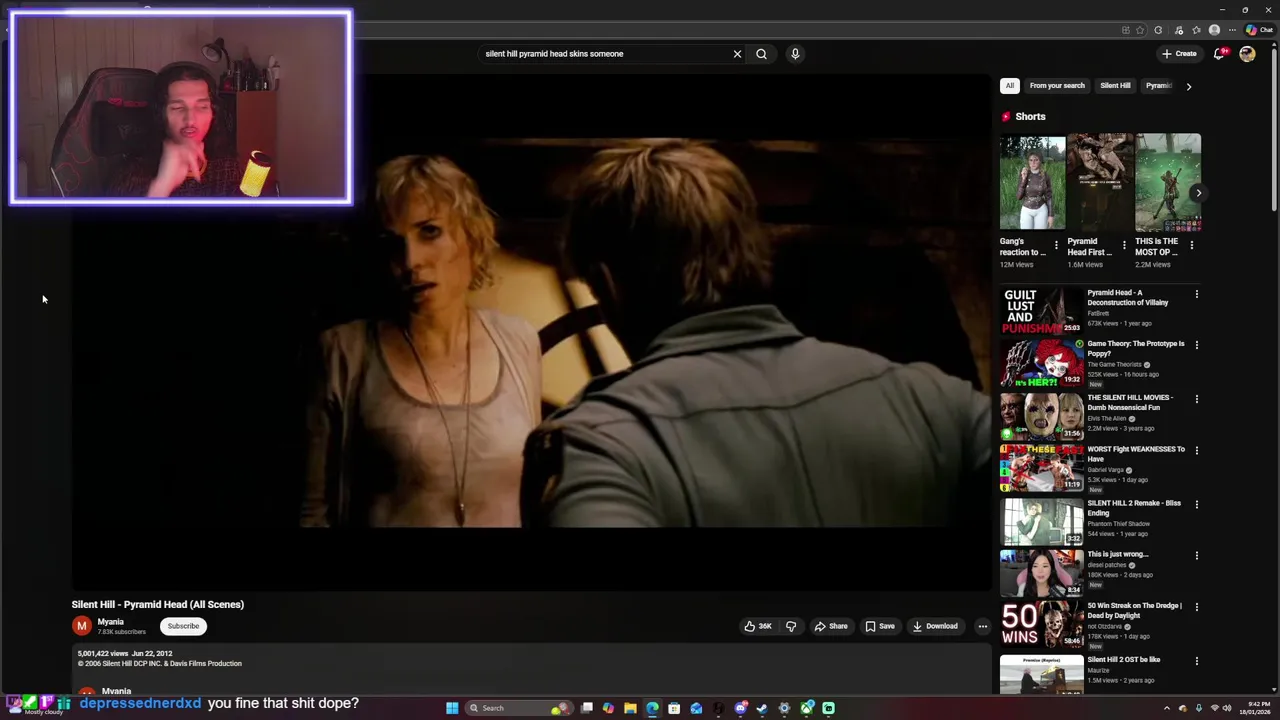Open Steam from the taskbar

tap(762, 708)
